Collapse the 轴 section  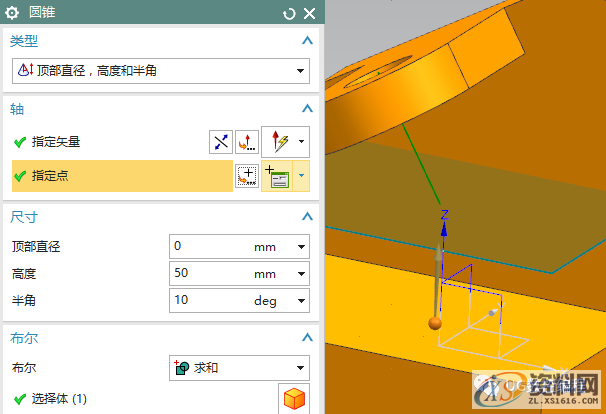(307, 109)
